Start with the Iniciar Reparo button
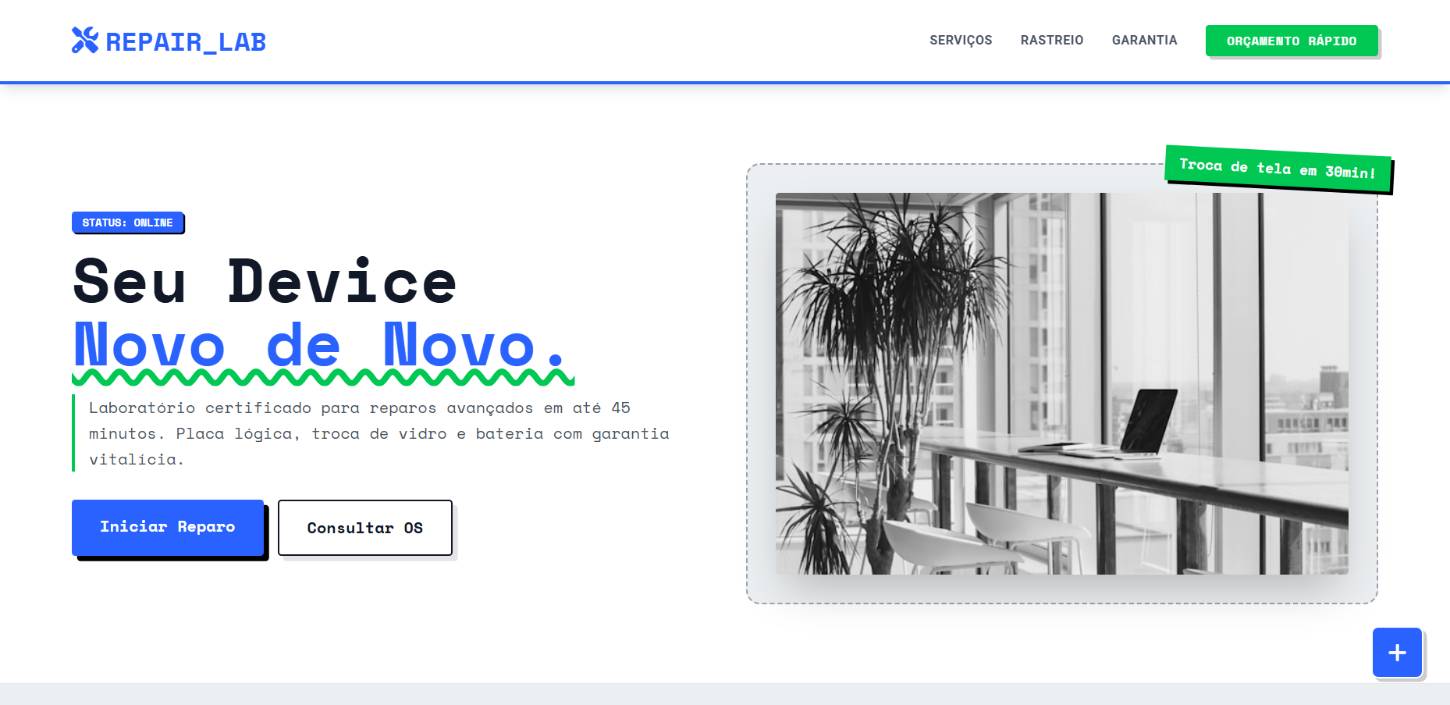1450x705 pixels. pos(168,527)
